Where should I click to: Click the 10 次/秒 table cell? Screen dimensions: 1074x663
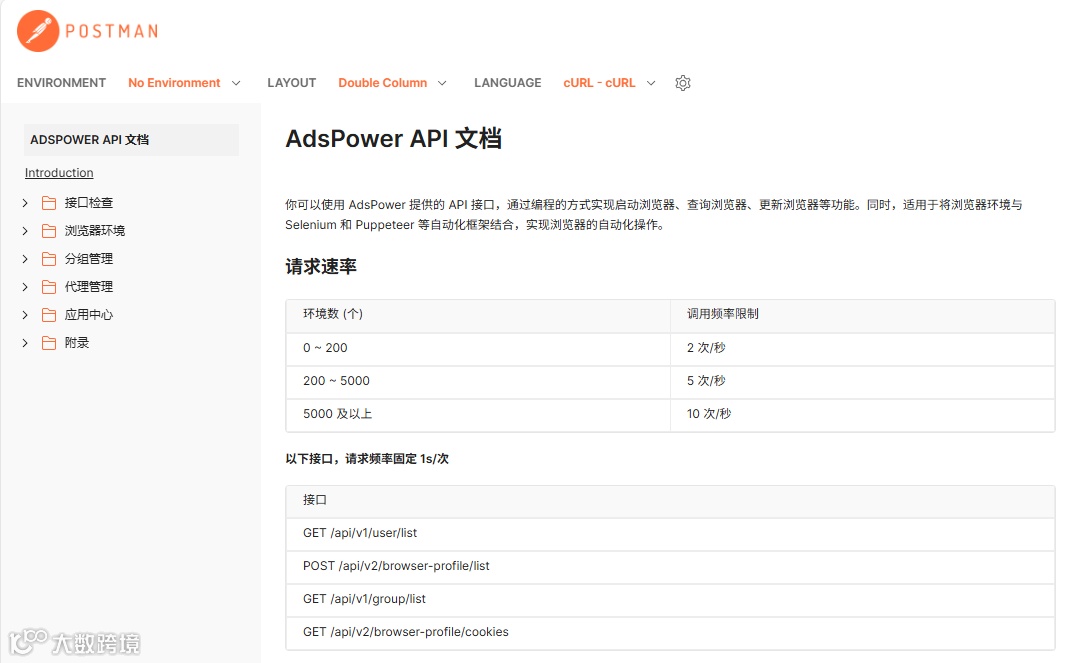[x=862, y=415]
